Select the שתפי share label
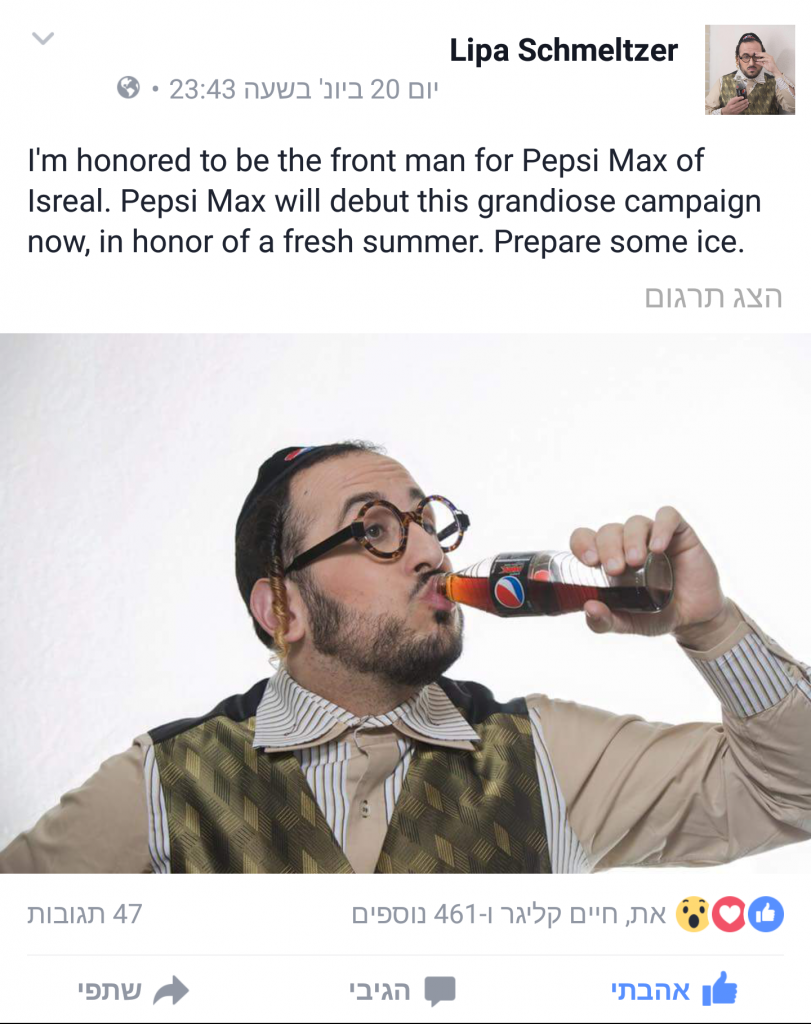This screenshot has width=811, height=1024. pyautogui.click(x=109, y=991)
